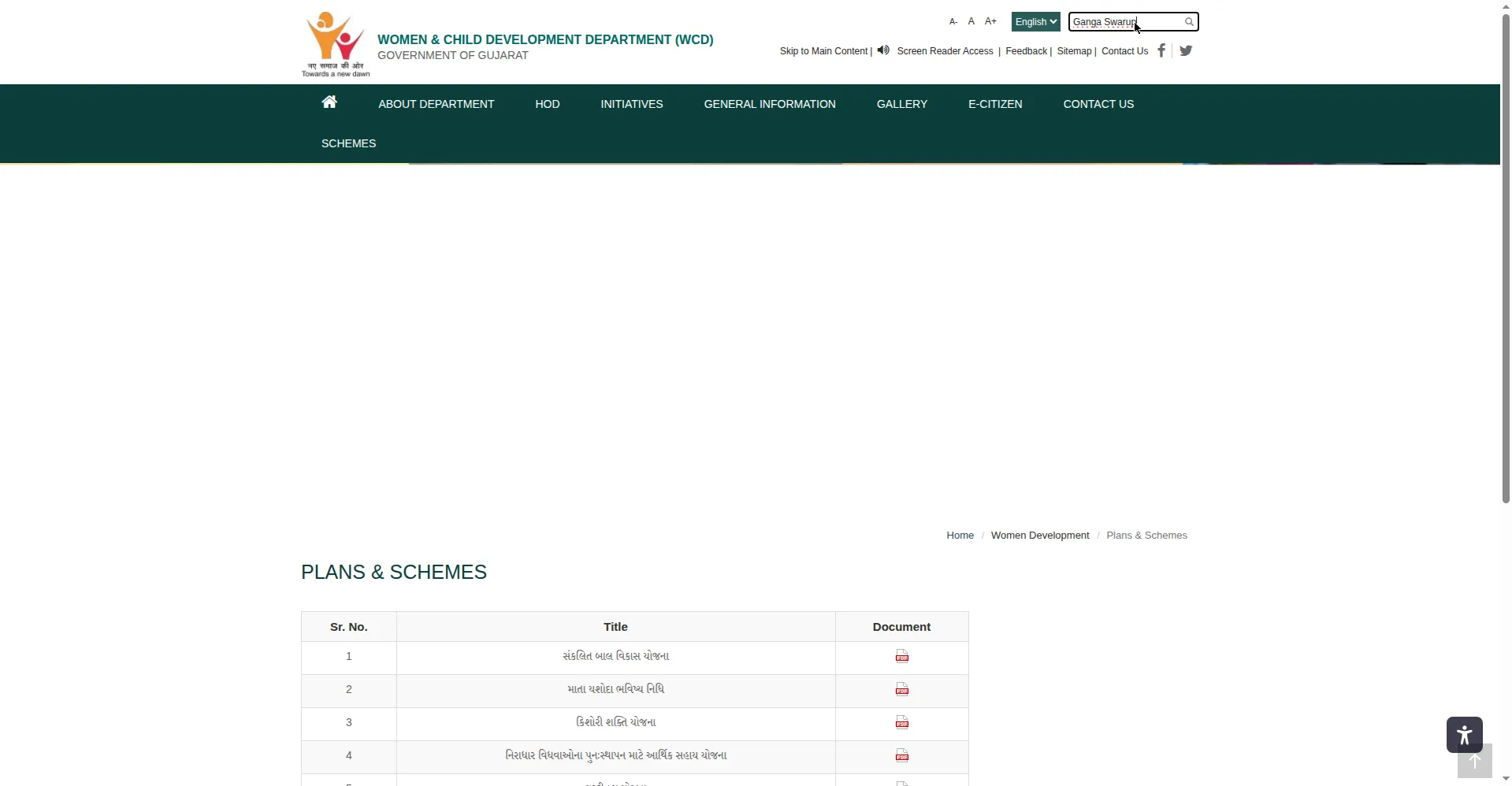Open PDF for row 1 document

(902, 657)
